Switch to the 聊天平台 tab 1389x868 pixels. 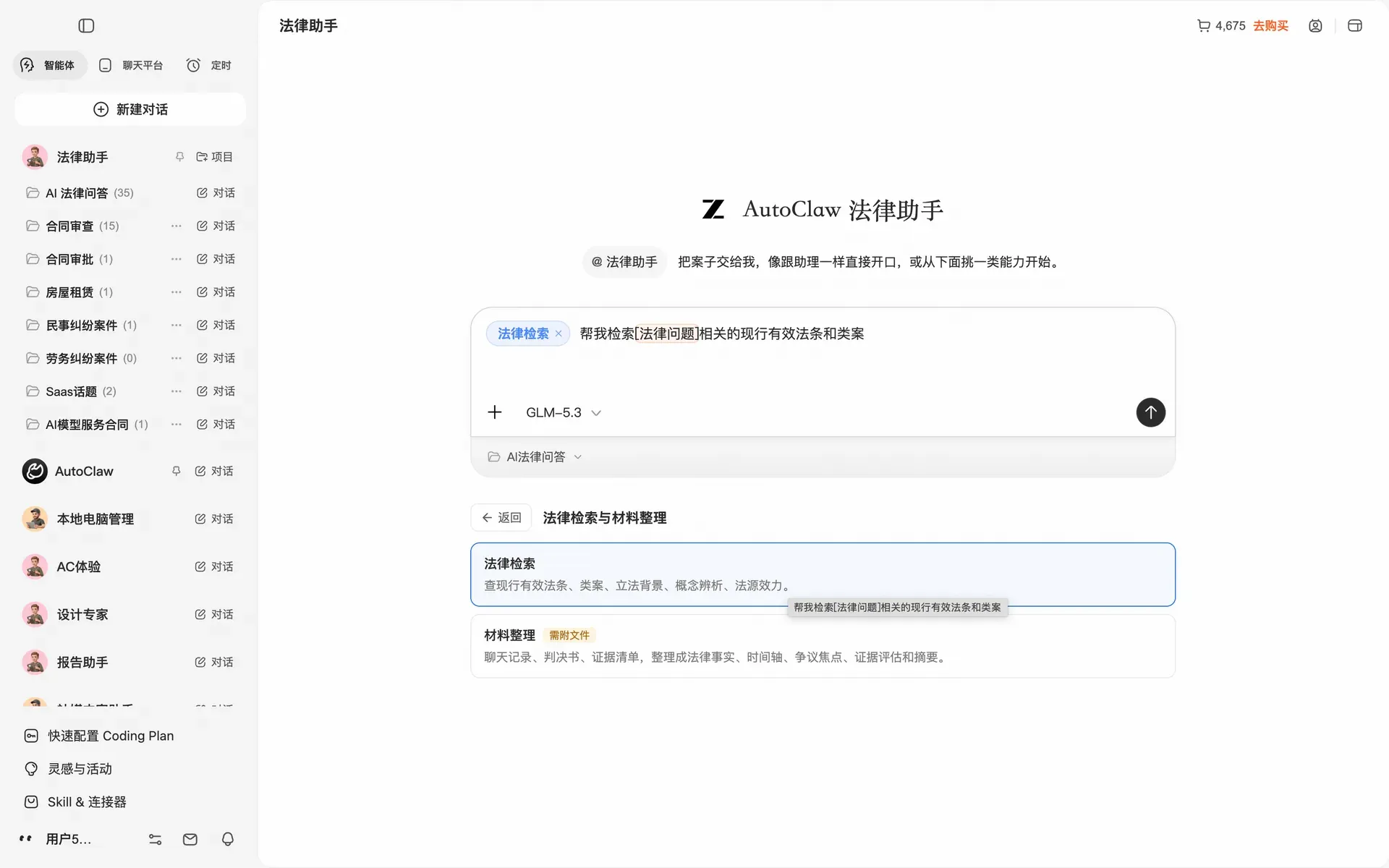pyautogui.click(x=131, y=65)
